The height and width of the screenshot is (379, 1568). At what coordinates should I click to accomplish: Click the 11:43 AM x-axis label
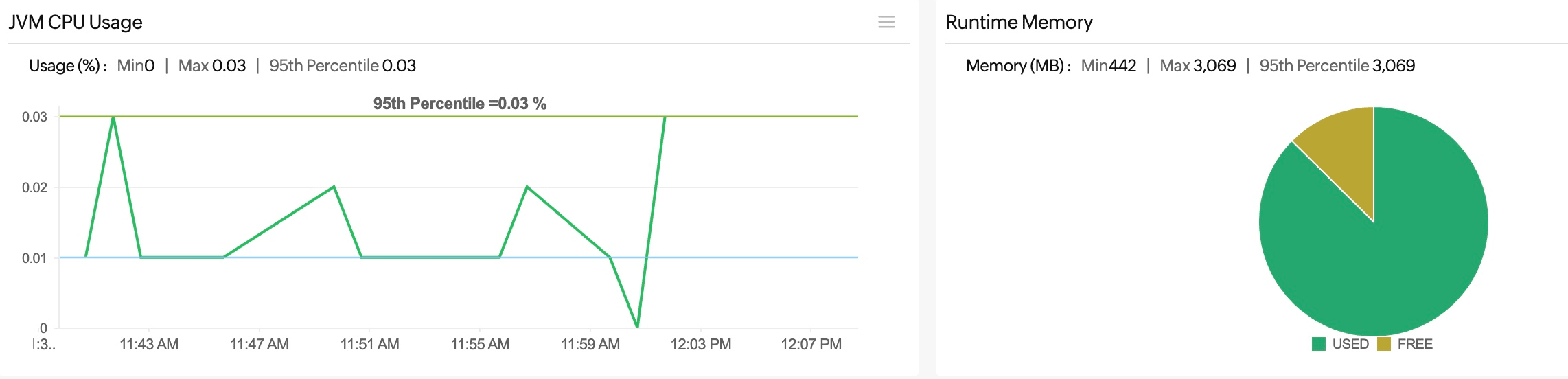tap(149, 344)
